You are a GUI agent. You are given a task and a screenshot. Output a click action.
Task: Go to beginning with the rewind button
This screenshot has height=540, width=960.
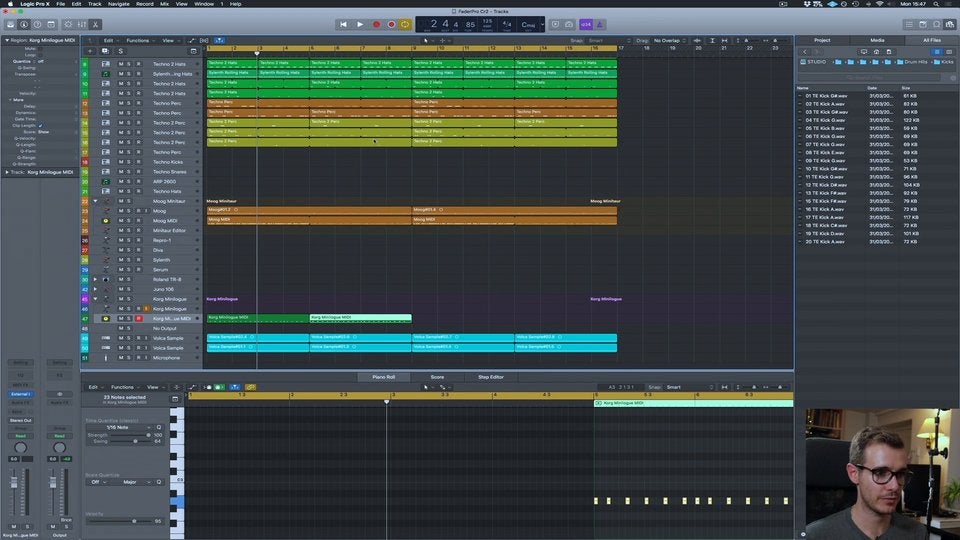(x=343, y=24)
